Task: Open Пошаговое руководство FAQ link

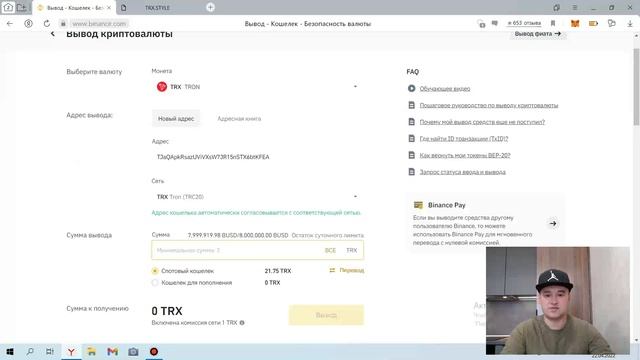Action: coord(489,105)
